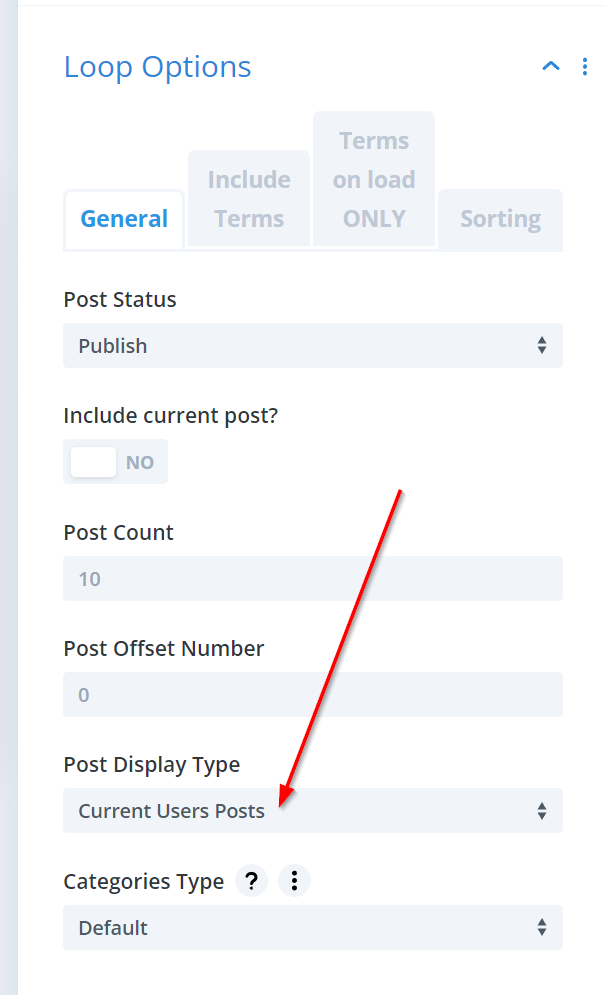
Task: Open the Terms on load ONLY tab
Action: (x=374, y=180)
